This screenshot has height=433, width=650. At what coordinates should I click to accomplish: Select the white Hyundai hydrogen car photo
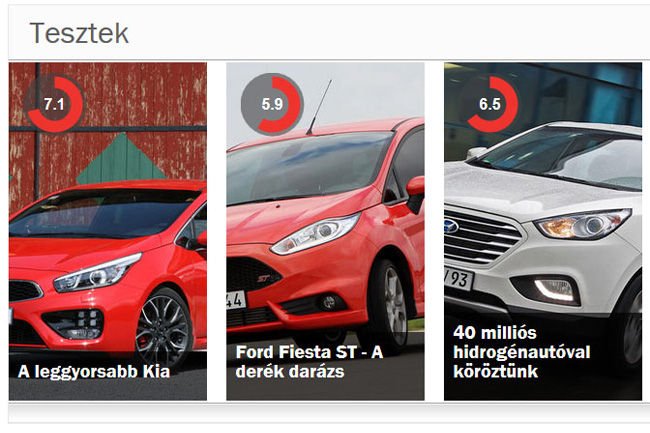pyautogui.click(x=543, y=231)
